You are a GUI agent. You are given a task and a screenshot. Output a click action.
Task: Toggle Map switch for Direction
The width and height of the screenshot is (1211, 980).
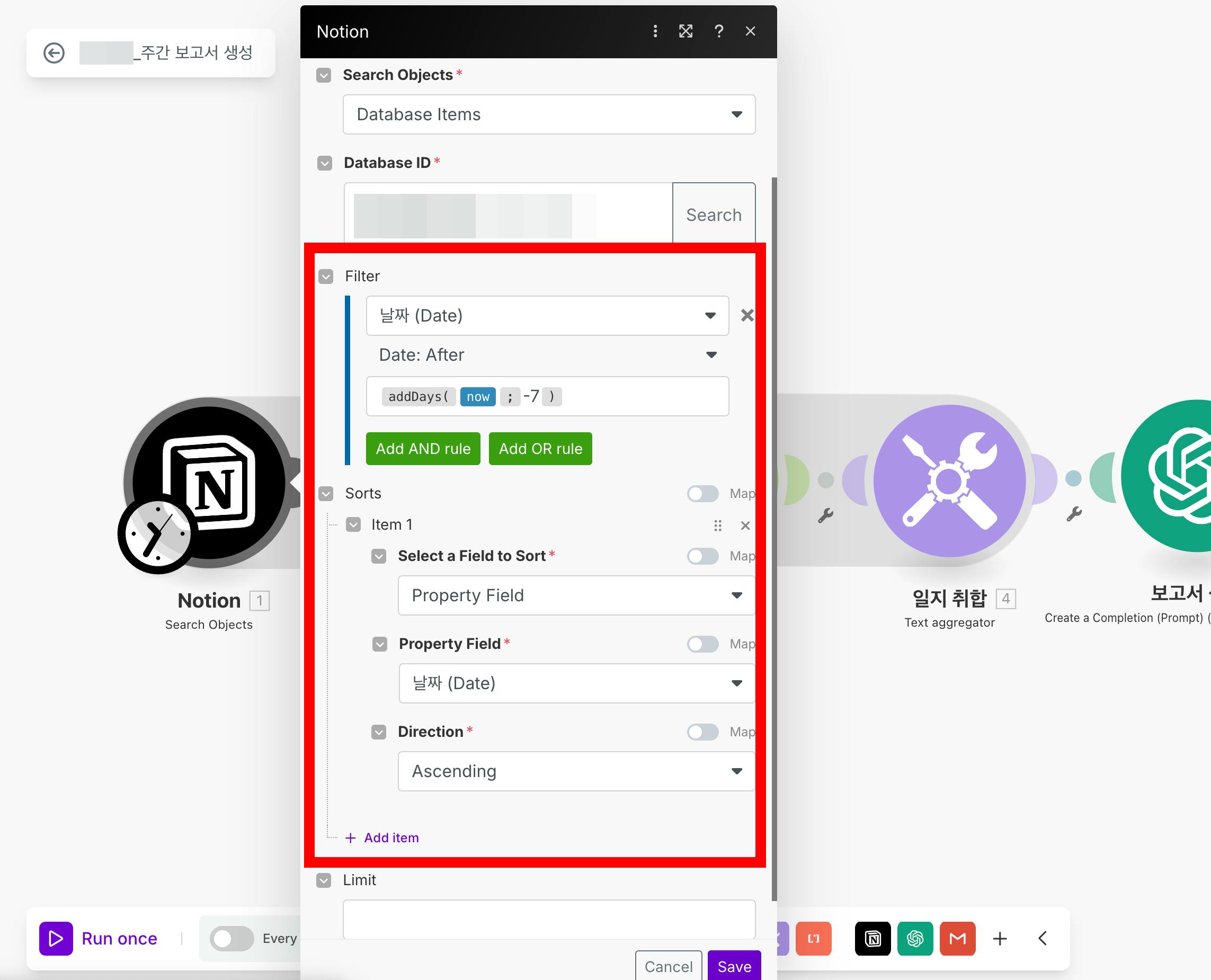pyautogui.click(x=703, y=732)
